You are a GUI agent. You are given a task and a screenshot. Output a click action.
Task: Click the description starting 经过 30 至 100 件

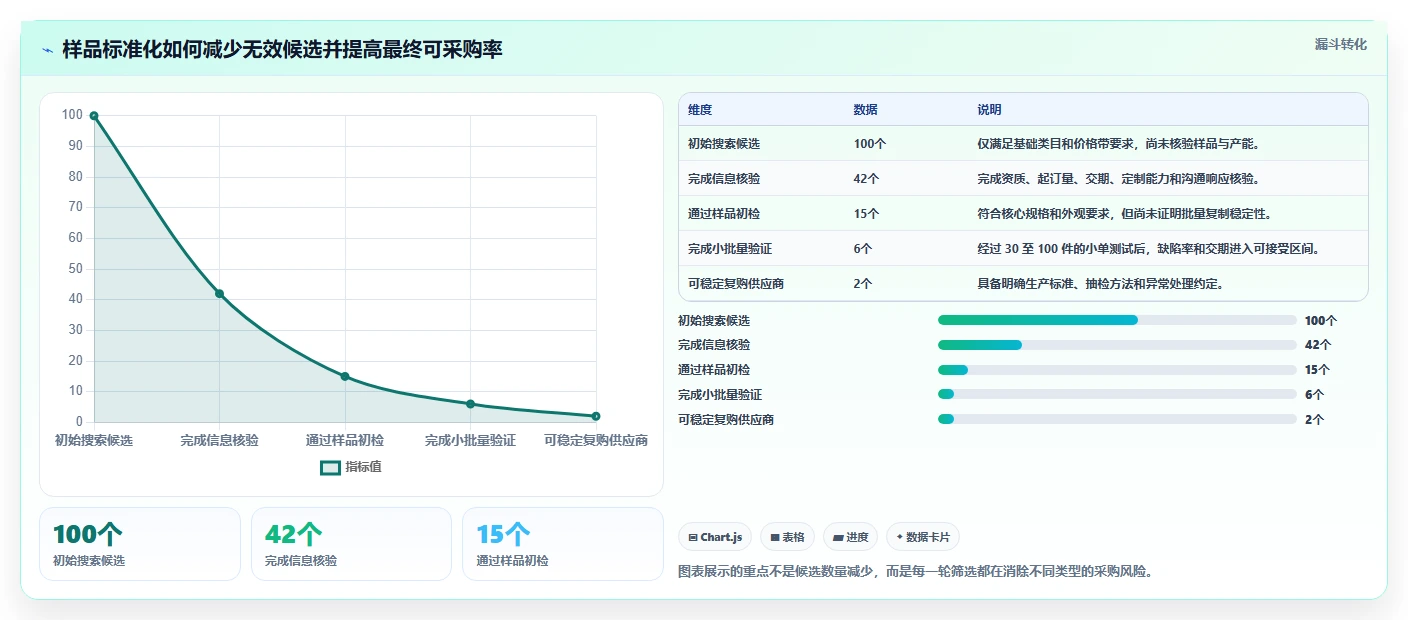[x=1150, y=249]
